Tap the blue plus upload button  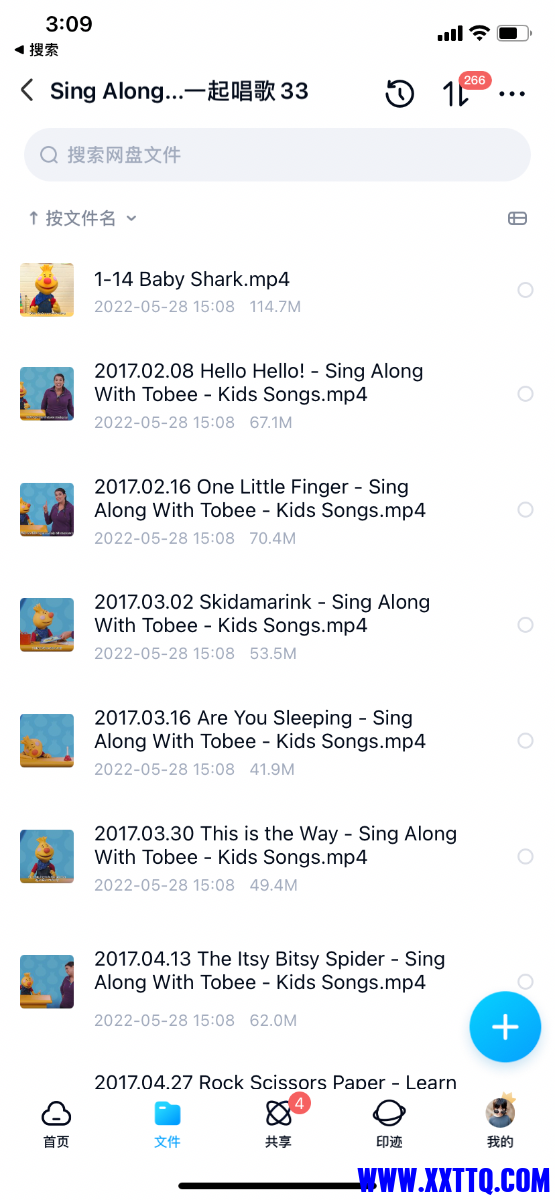point(505,1027)
